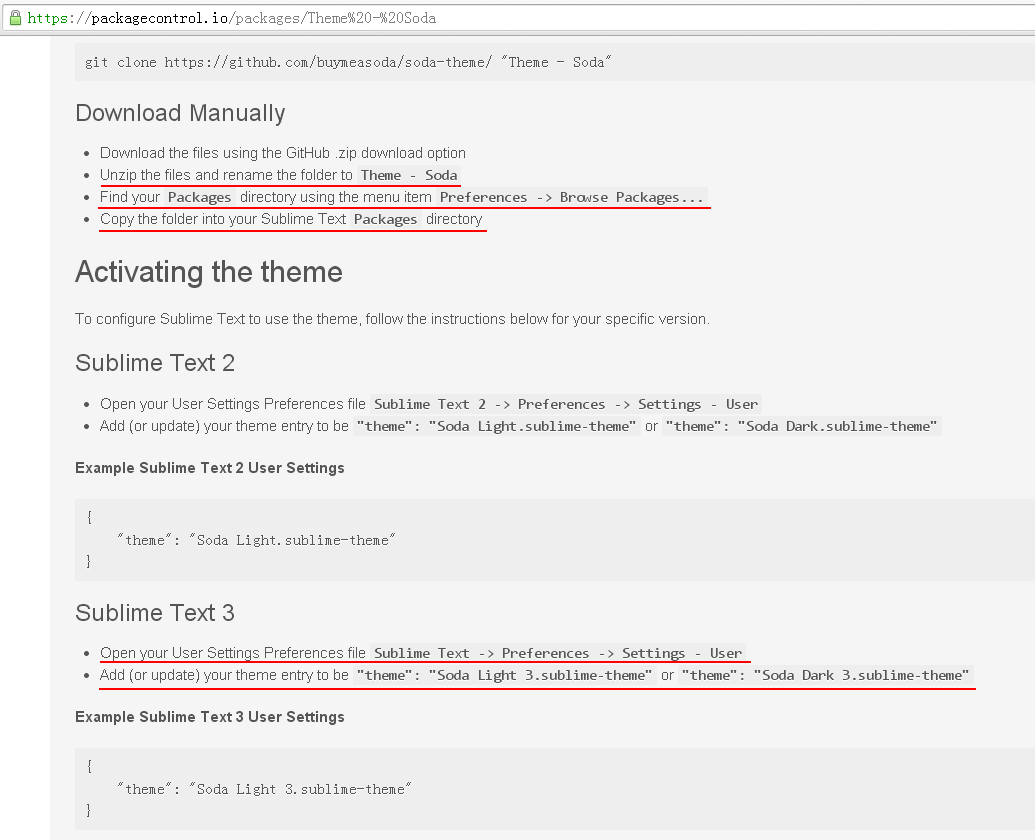The width and height of the screenshot is (1035, 840).
Task: Click the "Activating the theme" heading
Action: click(209, 272)
